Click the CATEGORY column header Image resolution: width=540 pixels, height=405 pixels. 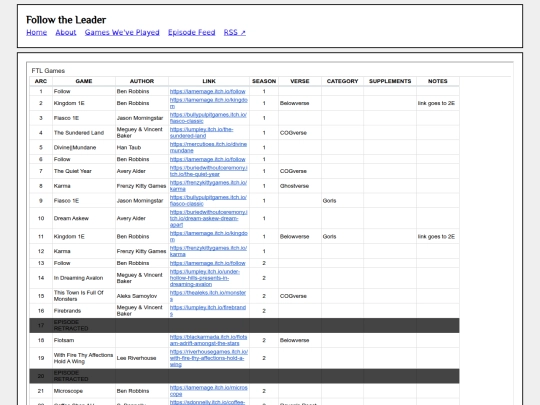pyautogui.click(x=342, y=81)
